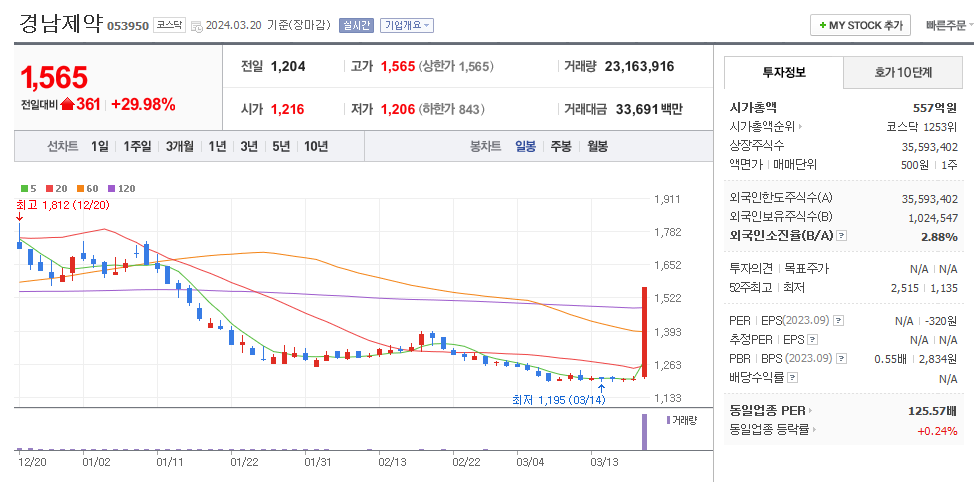Screen dimensions: 979x482
Task: Click the 1,911 price axis label
Action: [667, 199]
